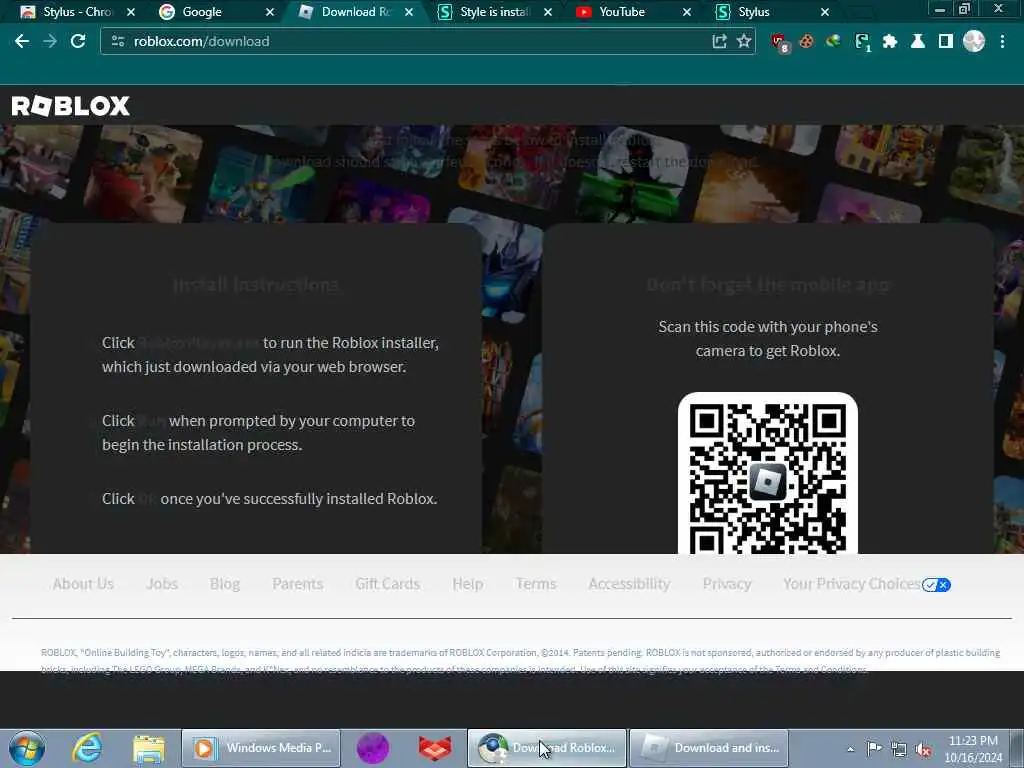Close the Download Roblox tab
The width and height of the screenshot is (1024, 768).
point(409,12)
